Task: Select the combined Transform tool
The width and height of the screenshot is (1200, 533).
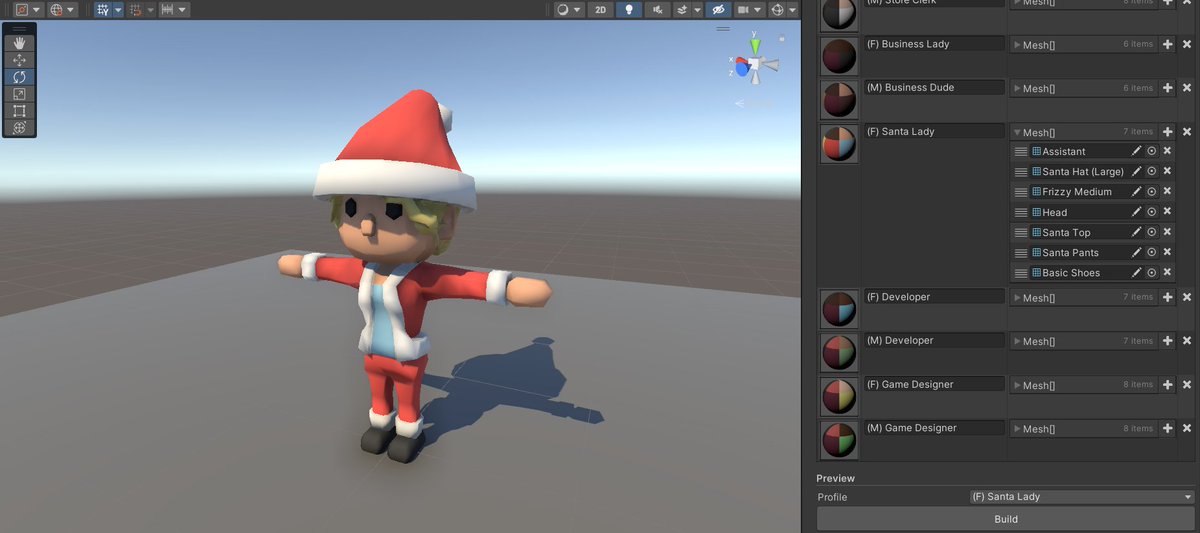Action: pyautogui.click(x=19, y=128)
